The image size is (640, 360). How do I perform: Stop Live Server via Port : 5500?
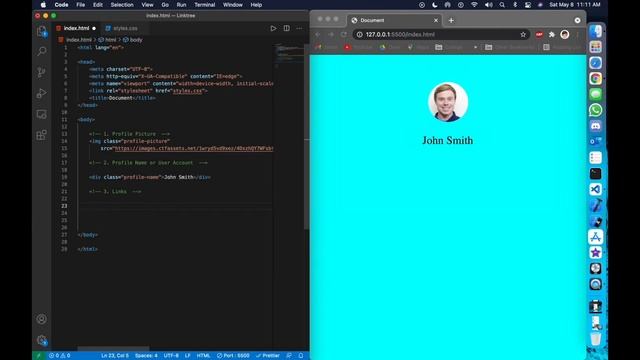233,356
